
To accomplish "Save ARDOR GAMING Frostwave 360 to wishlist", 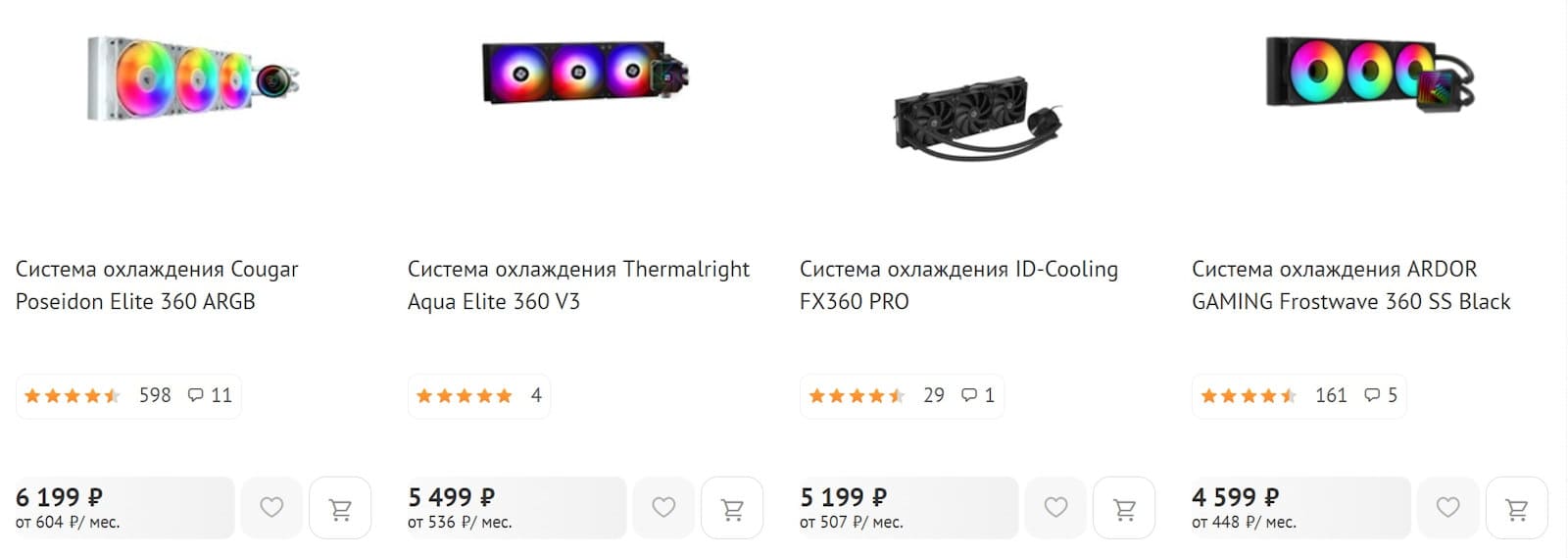I will [1447, 508].
